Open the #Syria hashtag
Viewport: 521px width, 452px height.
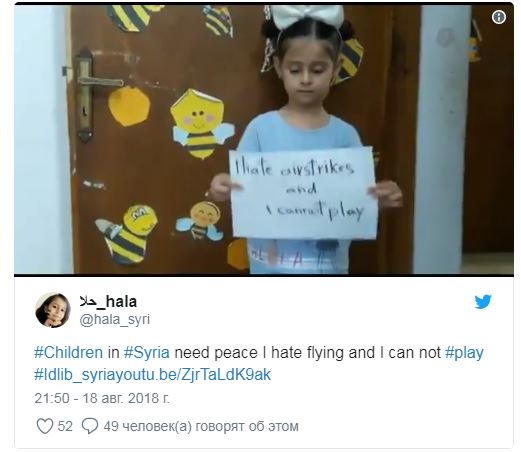[147, 353]
